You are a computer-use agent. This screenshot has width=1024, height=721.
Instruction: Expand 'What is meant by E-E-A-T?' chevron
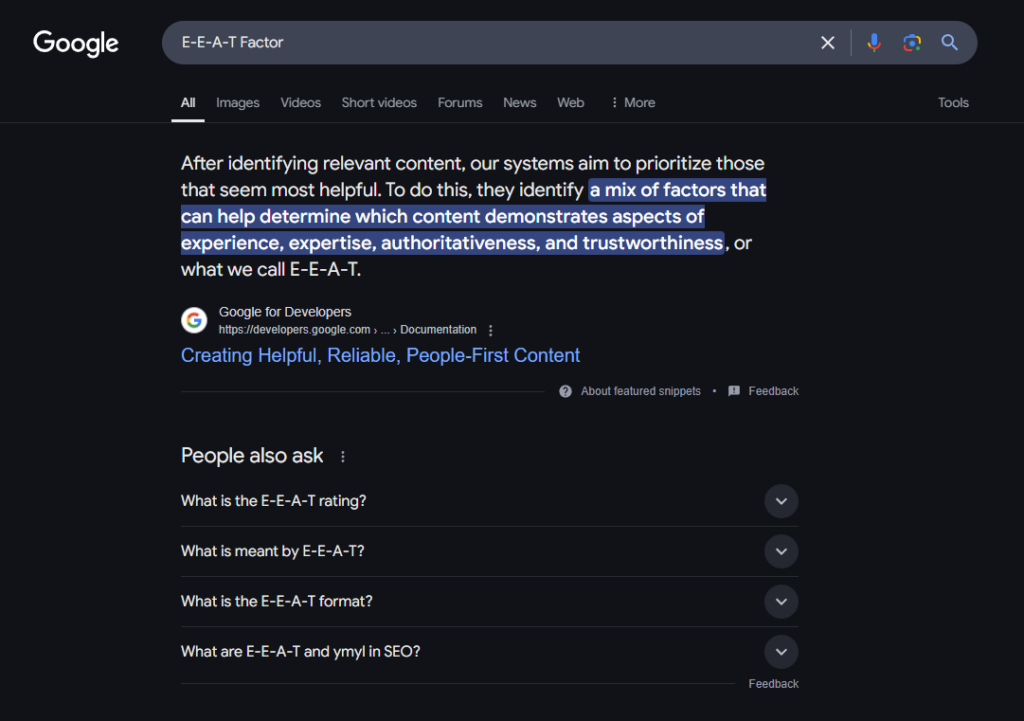(781, 552)
